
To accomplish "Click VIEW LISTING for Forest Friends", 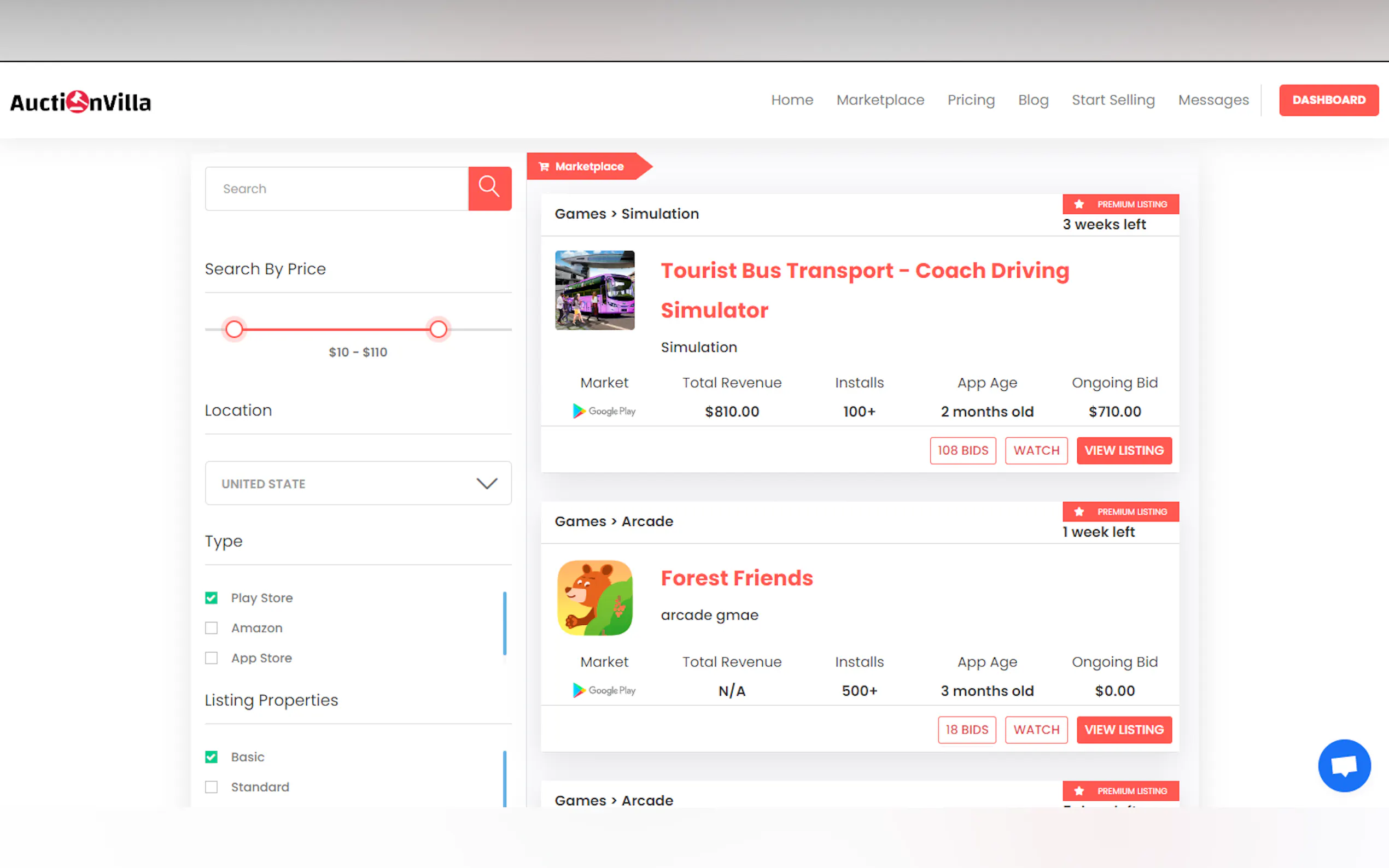I will pyautogui.click(x=1124, y=730).
